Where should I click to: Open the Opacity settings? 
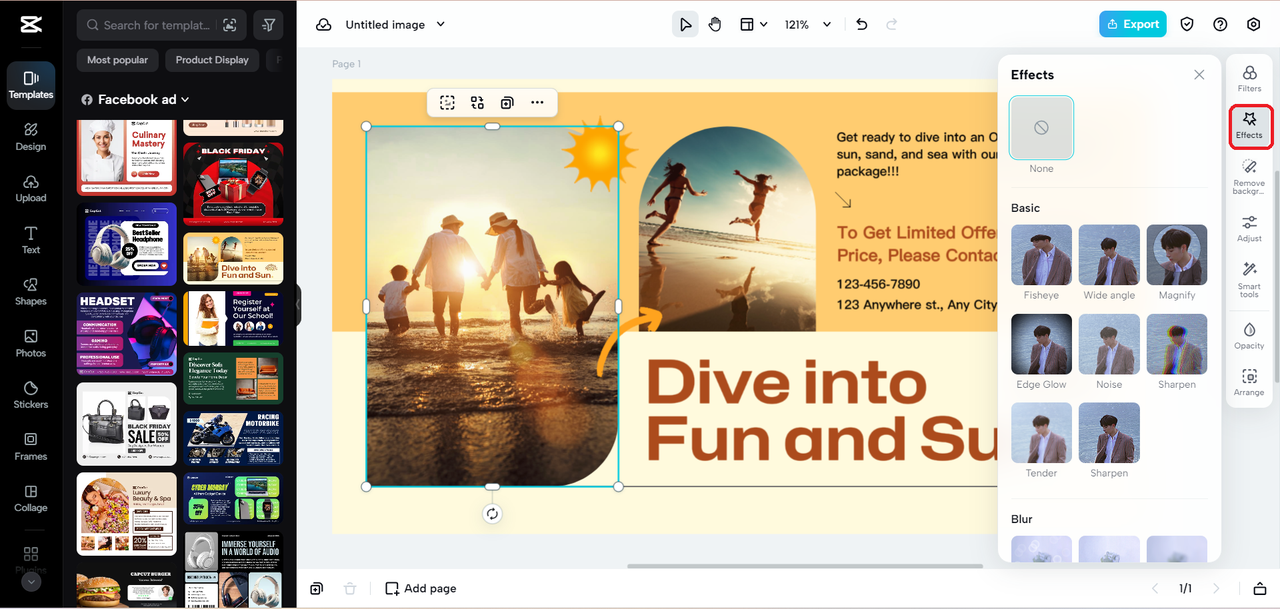pos(1249,336)
